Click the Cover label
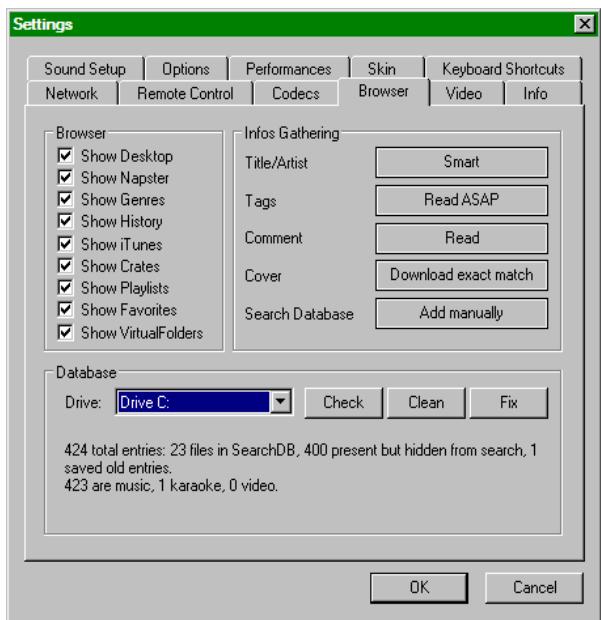 [x=263, y=276]
